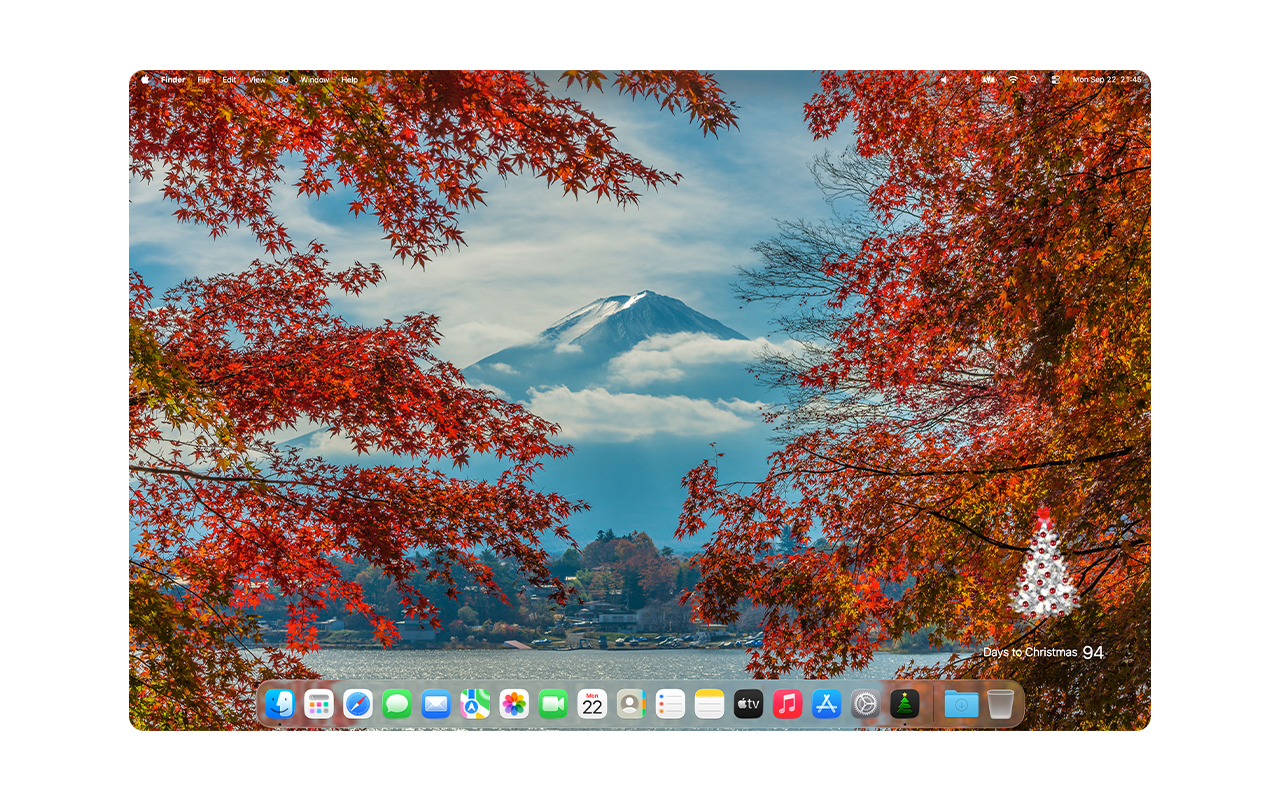Viewport: 1280px width, 800px height.
Task: Open the Downloads folder in Dock
Action: pyautogui.click(x=961, y=704)
